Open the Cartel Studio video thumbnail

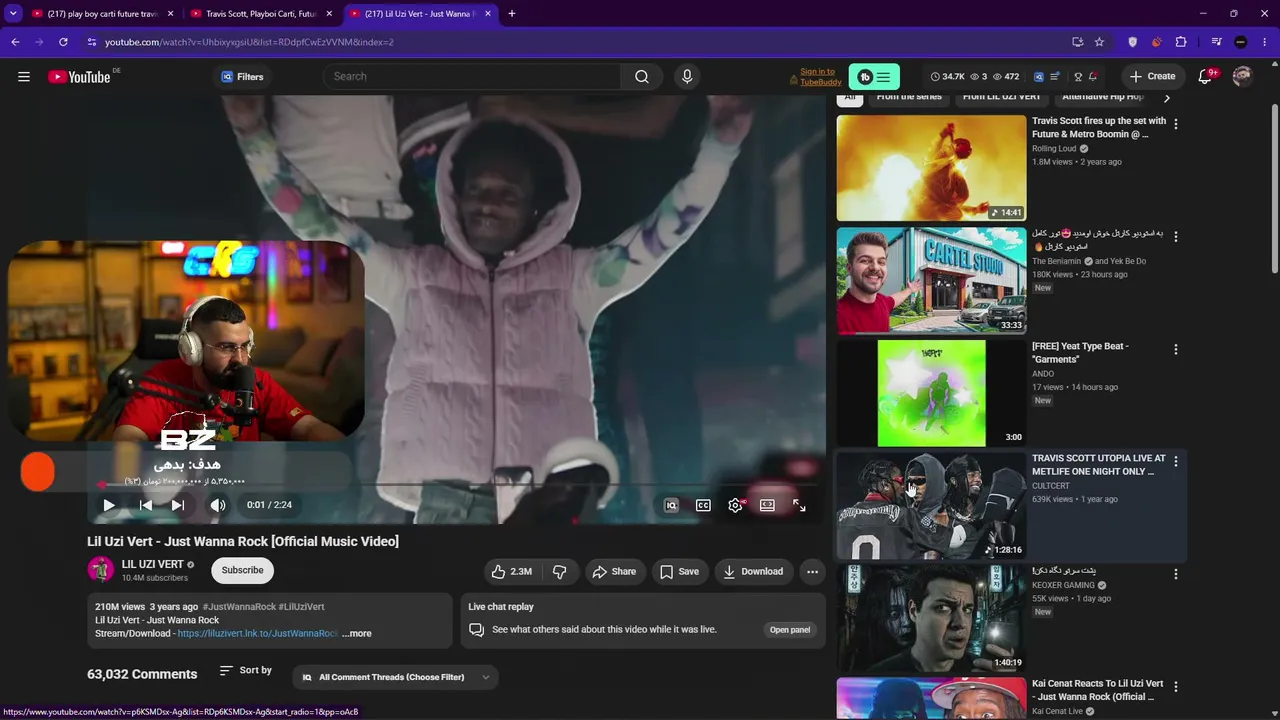pos(931,281)
